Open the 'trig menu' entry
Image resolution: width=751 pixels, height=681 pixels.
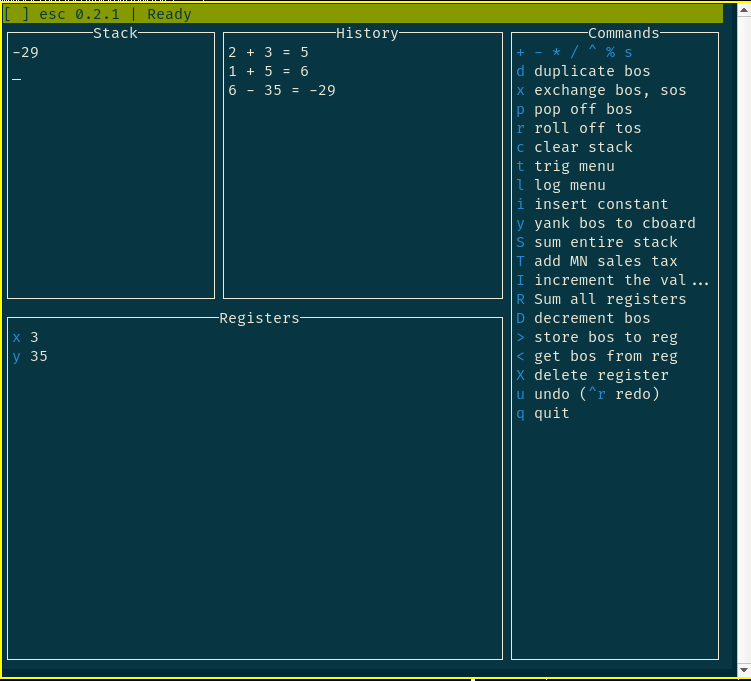(x=565, y=166)
